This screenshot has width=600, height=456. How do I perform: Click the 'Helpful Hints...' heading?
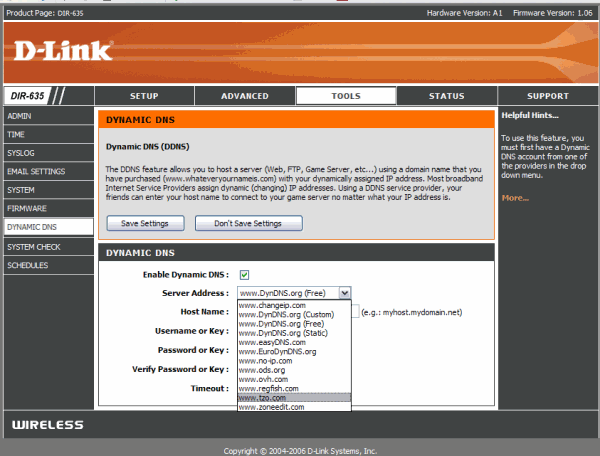pos(530,115)
